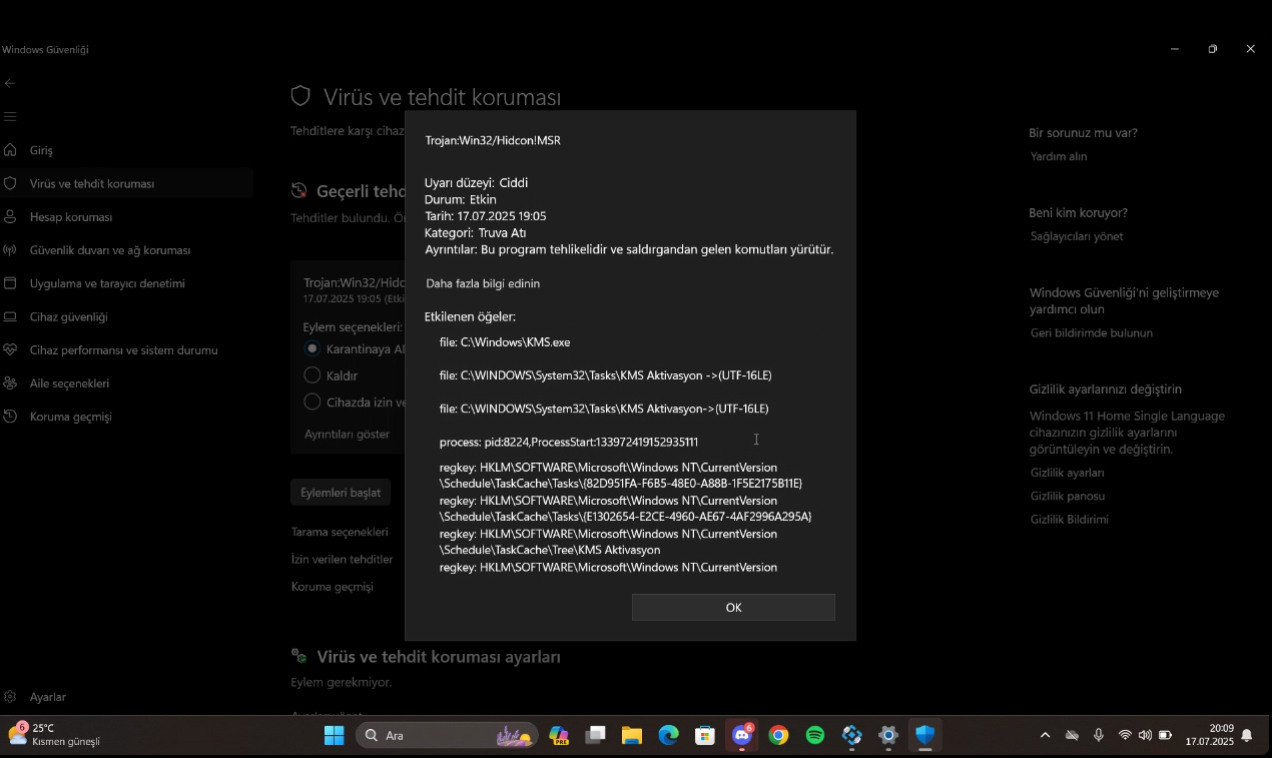Open İzin verilen tehditler link
The image size is (1272, 758).
[342, 559]
